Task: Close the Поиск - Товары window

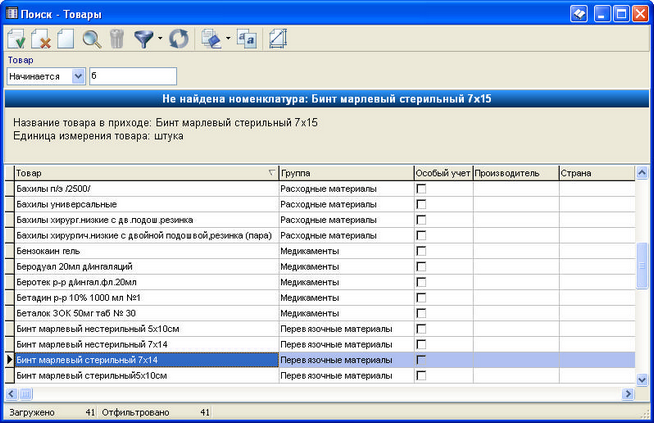Action: 640,14
